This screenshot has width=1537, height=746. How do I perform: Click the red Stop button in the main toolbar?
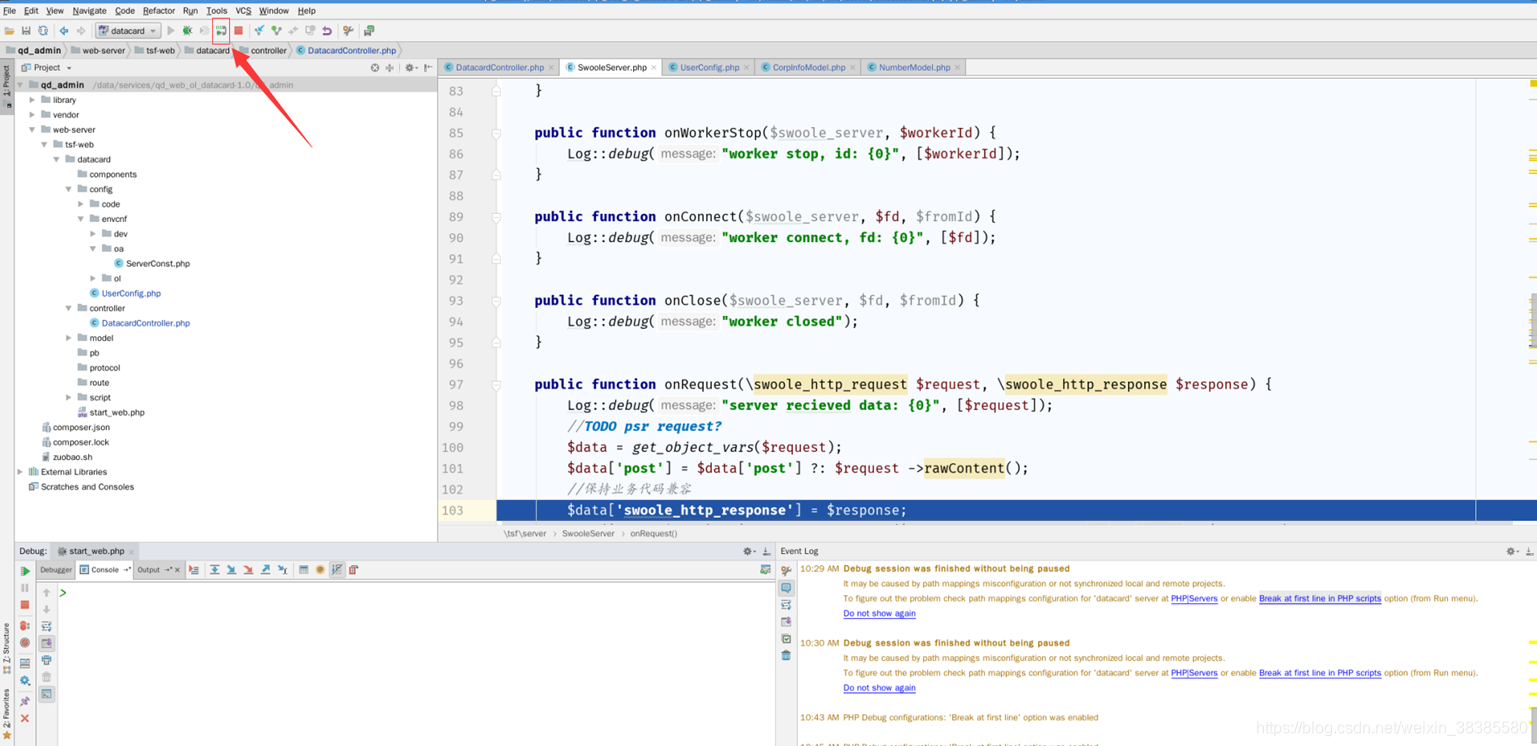click(238, 31)
